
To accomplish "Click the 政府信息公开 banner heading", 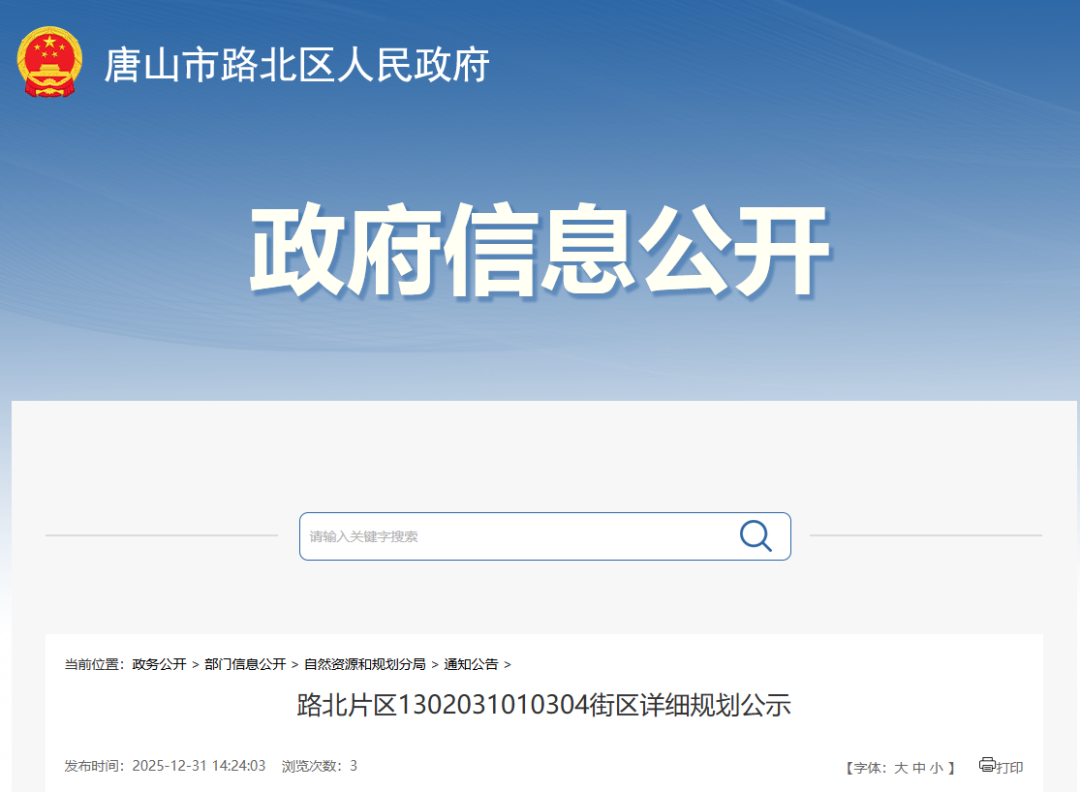I will (539, 250).
